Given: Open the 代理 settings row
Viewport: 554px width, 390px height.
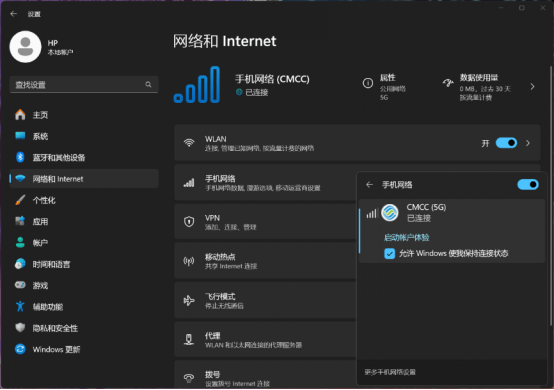Looking at the screenshot, I should click(265, 339).
